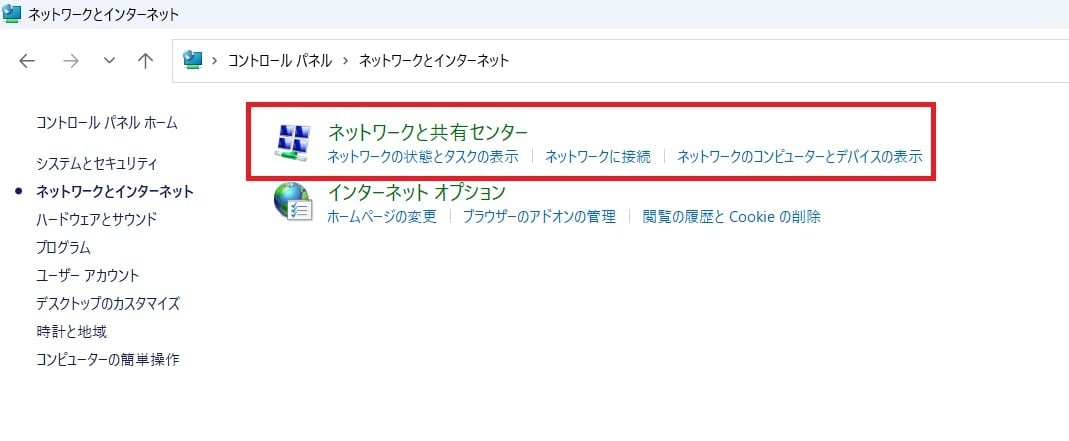Click the Internet Options globe icon
The height and width of the screenshot is (441, 1069).
(292, 202)
